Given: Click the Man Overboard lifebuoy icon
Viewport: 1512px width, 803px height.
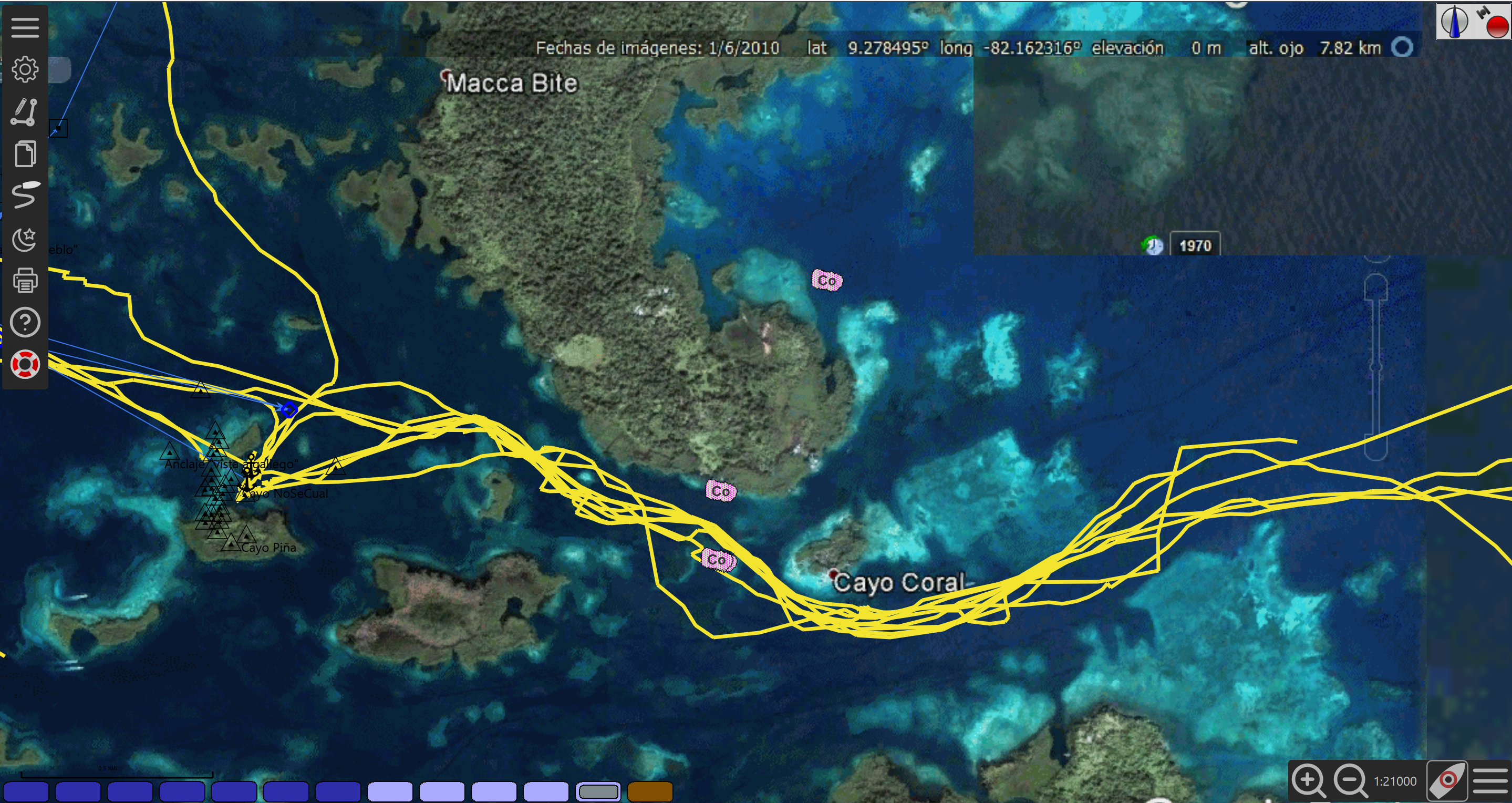Looking at the screenshot, I should 25,365.
